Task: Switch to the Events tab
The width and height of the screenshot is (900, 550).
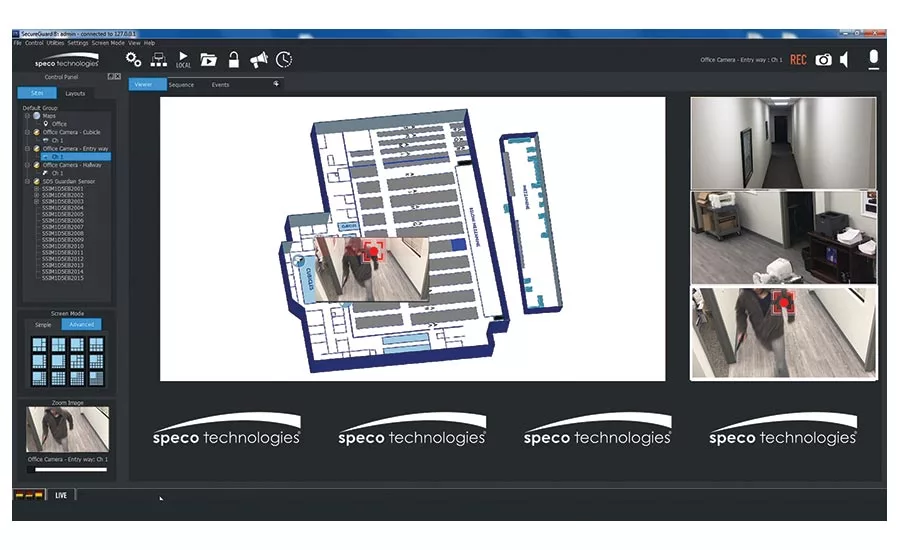Action: 220,85
